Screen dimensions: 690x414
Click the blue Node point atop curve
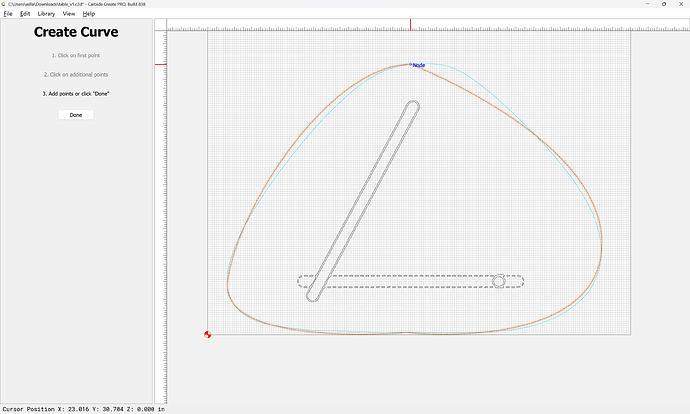tap(411, 64)
